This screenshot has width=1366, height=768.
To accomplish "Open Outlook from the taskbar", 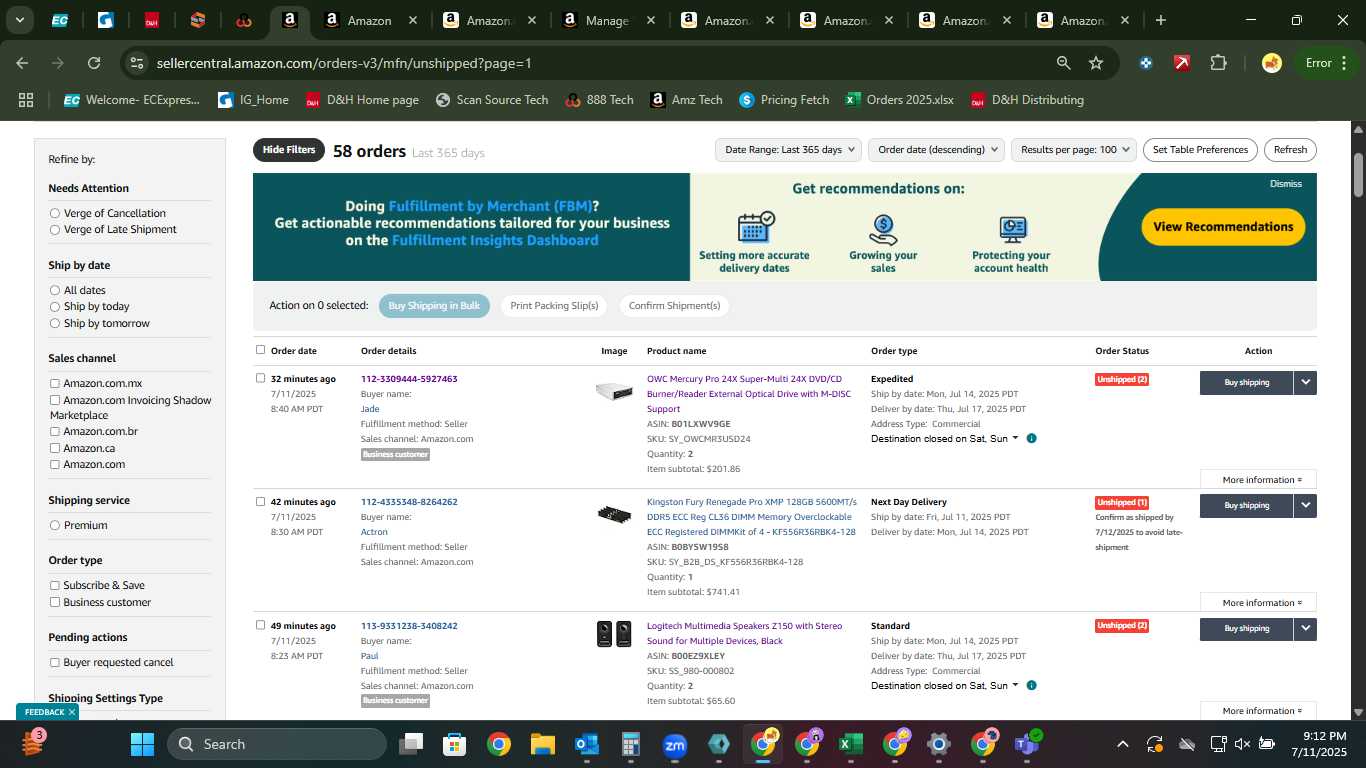I will pyautogui.click(x=587, y=744).
